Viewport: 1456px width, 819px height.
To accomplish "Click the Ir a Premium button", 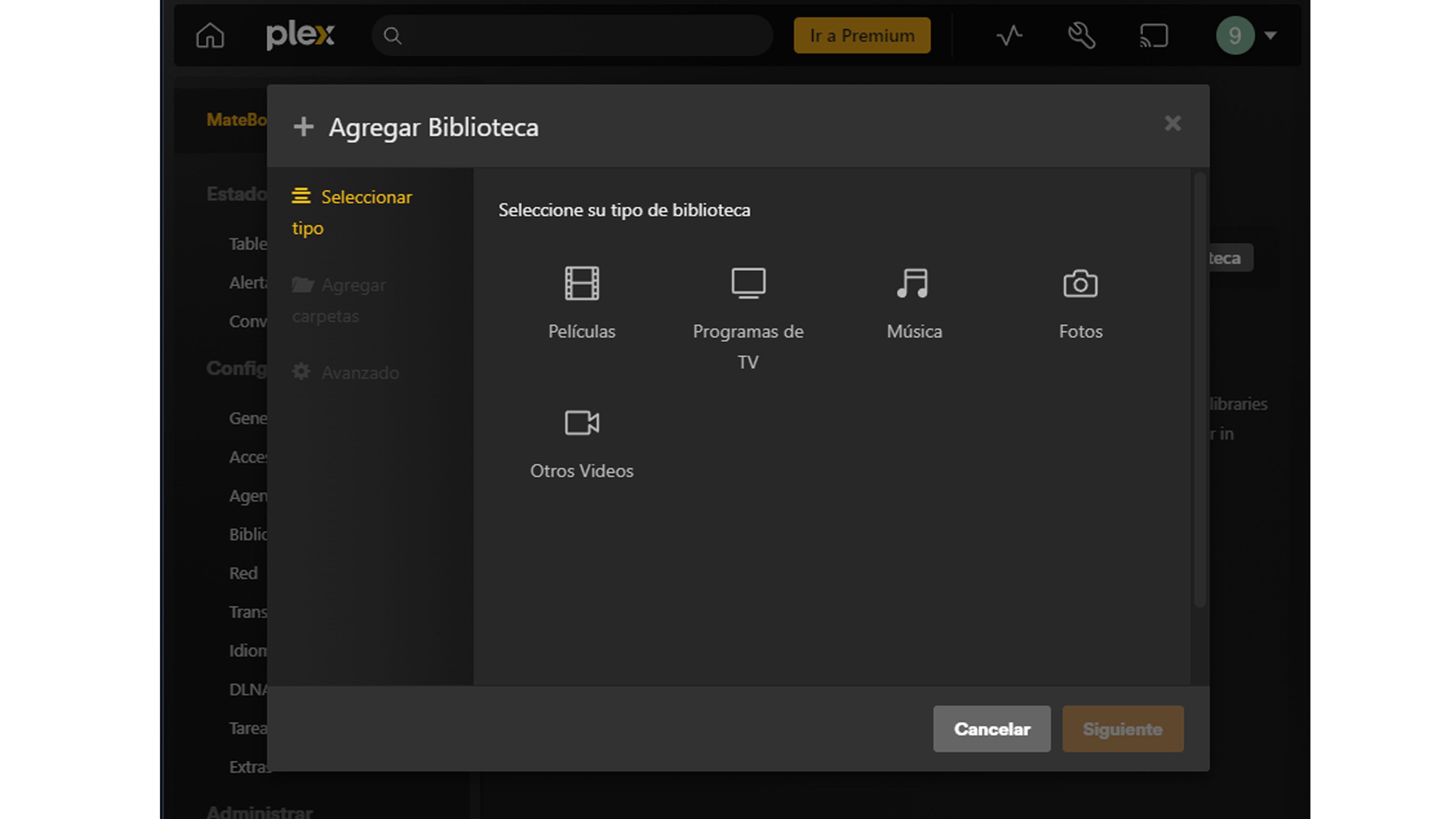I will (862, 36).
